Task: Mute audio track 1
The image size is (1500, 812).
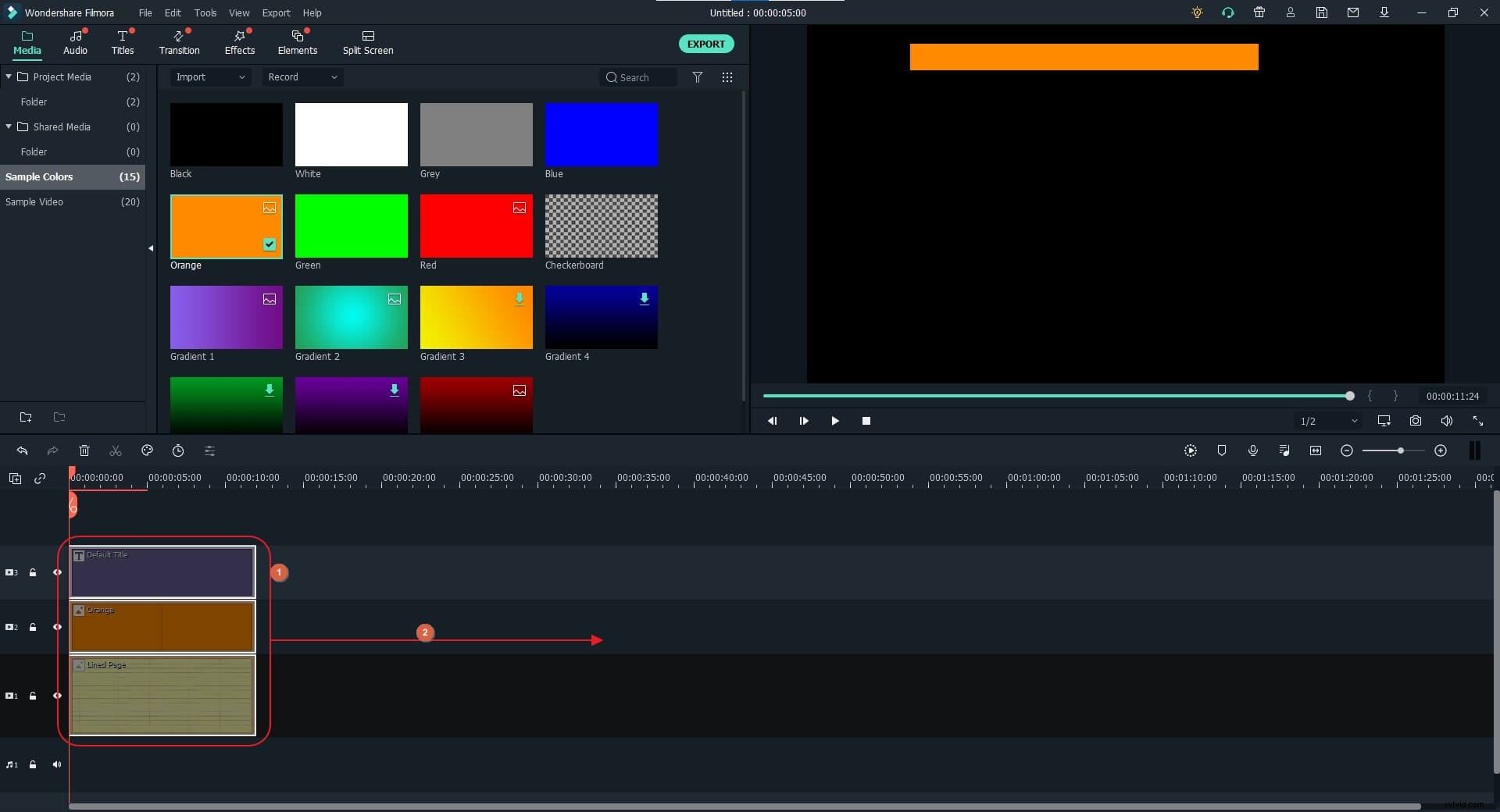Action: 57,765
